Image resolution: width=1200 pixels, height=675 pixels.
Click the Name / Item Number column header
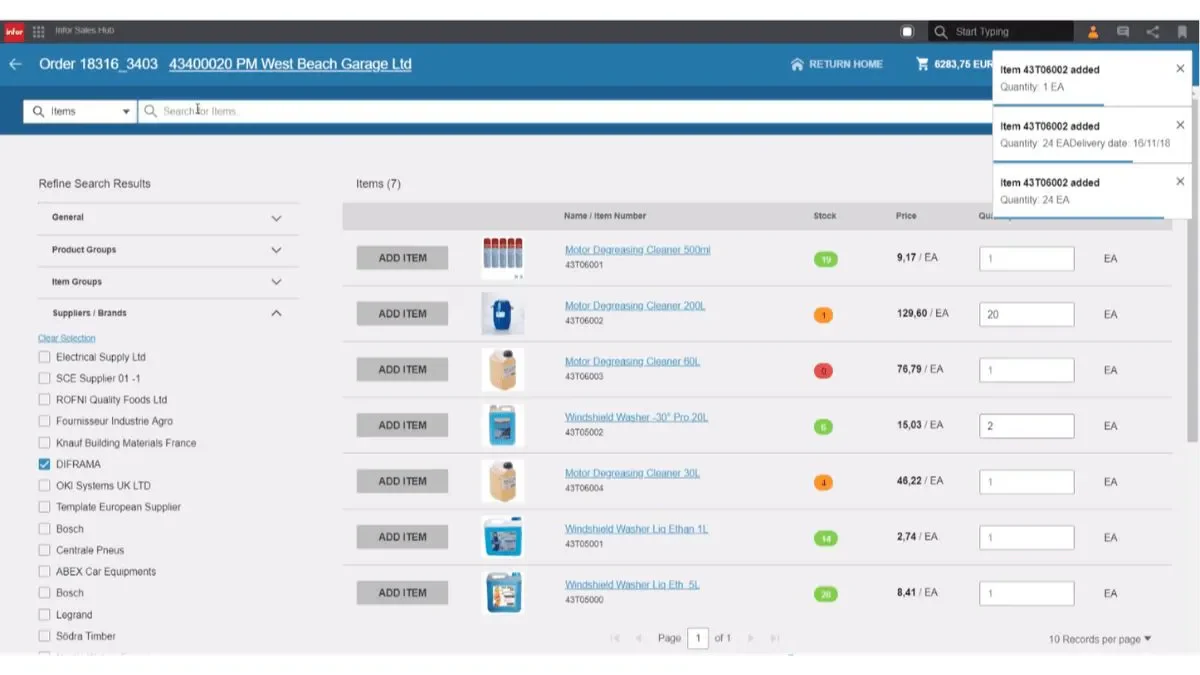(605, 216)
